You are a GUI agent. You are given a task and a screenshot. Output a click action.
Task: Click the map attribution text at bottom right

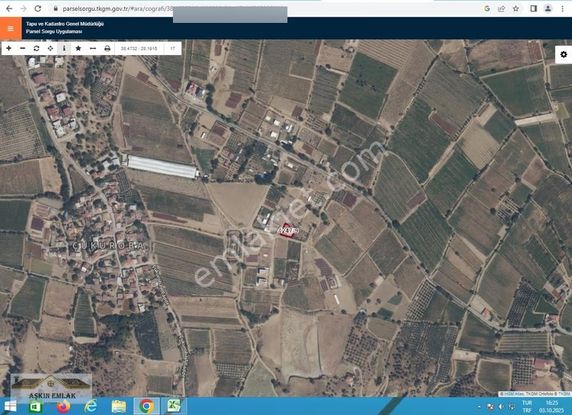534,394
